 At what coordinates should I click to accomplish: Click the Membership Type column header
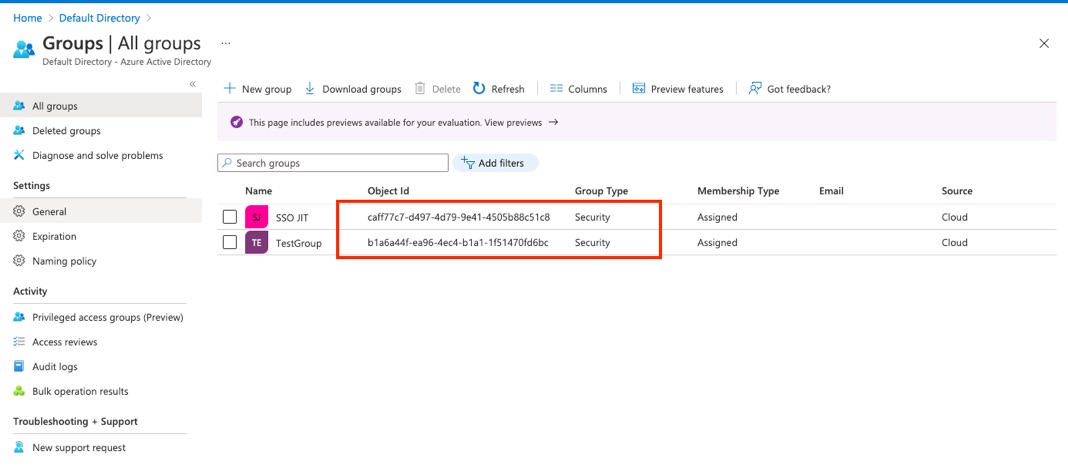tap(738, 191)
